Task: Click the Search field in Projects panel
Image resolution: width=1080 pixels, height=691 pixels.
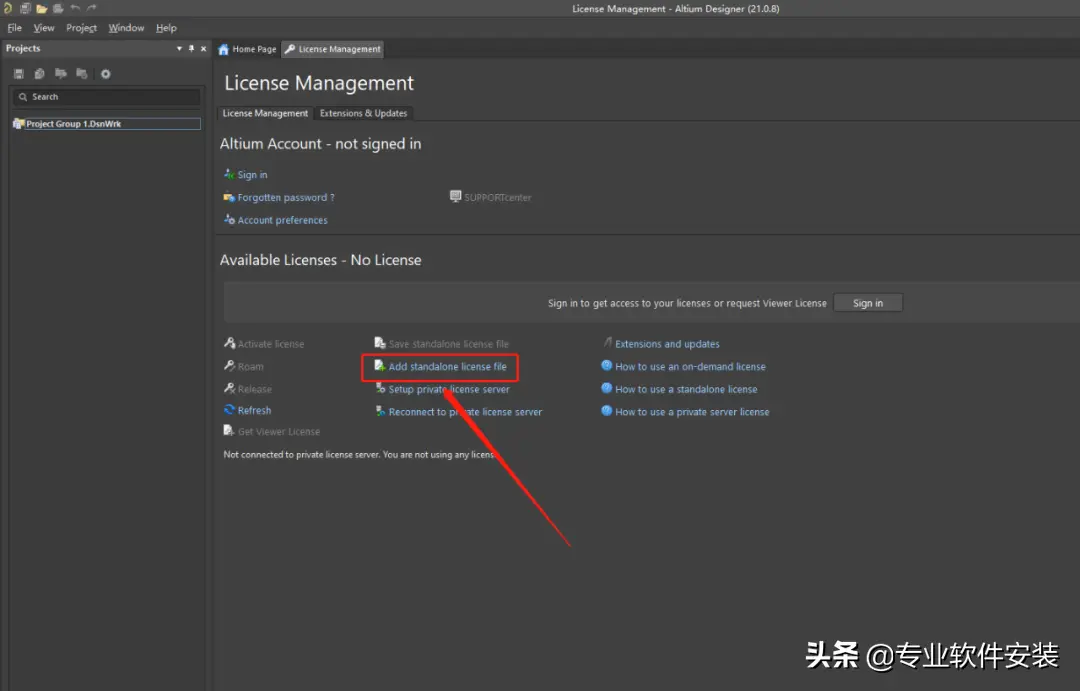Action: point(107,97)
